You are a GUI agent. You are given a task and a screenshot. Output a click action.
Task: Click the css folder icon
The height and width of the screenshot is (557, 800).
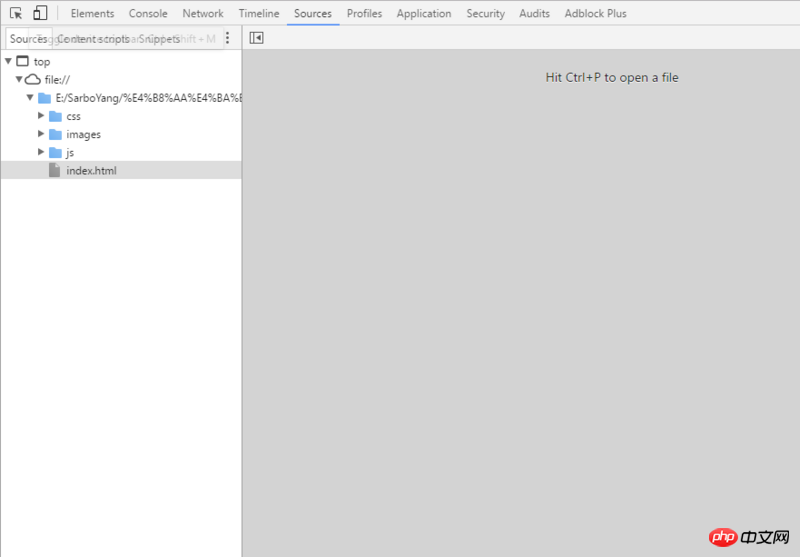click(x=55, y=116)
